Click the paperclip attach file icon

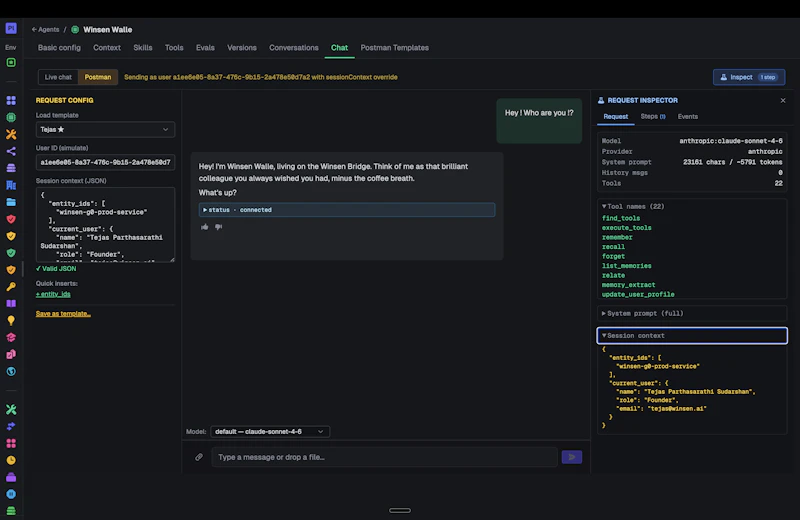click(199, 457)
